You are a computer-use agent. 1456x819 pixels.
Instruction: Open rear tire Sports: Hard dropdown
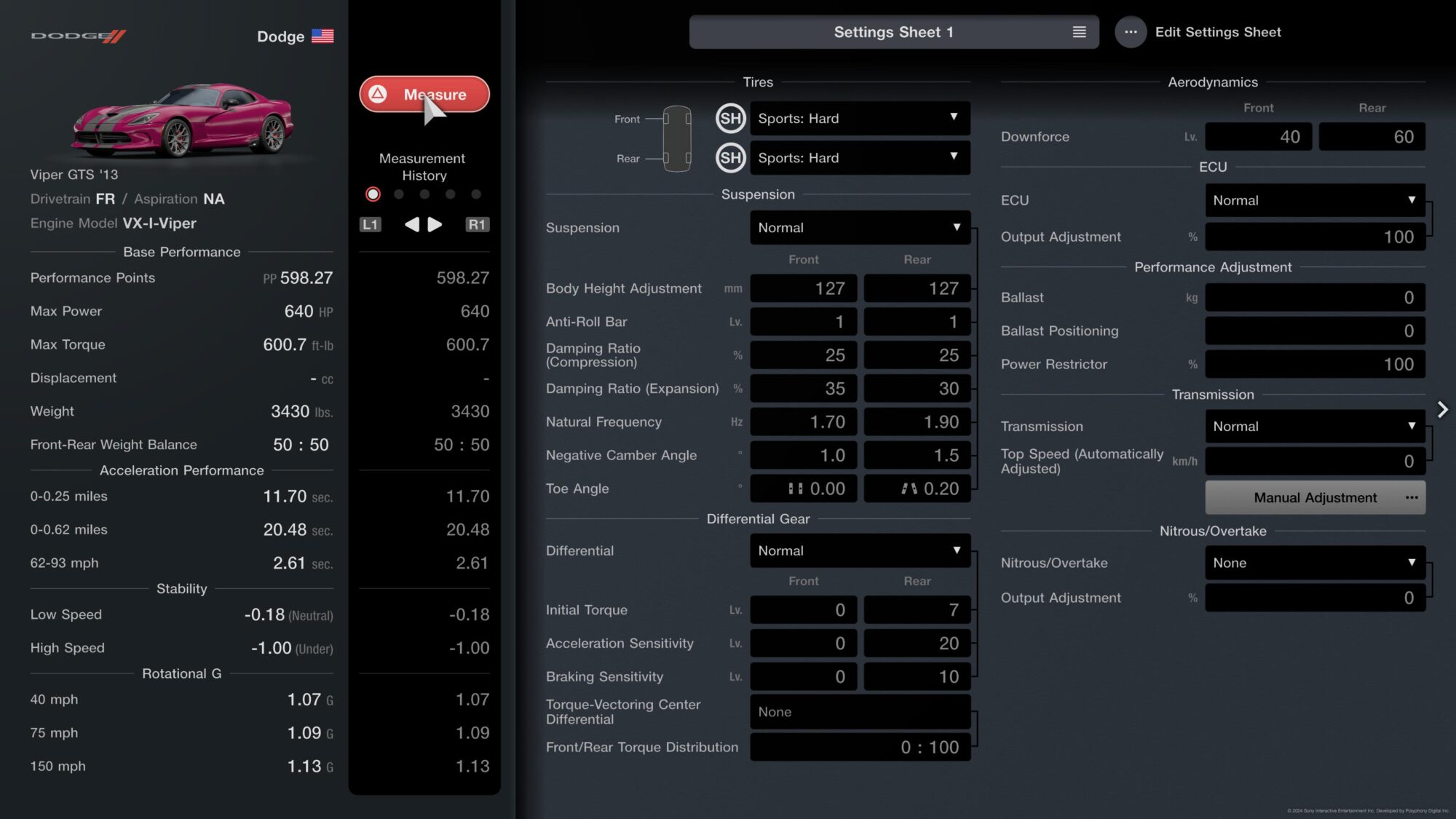point(860,158)
